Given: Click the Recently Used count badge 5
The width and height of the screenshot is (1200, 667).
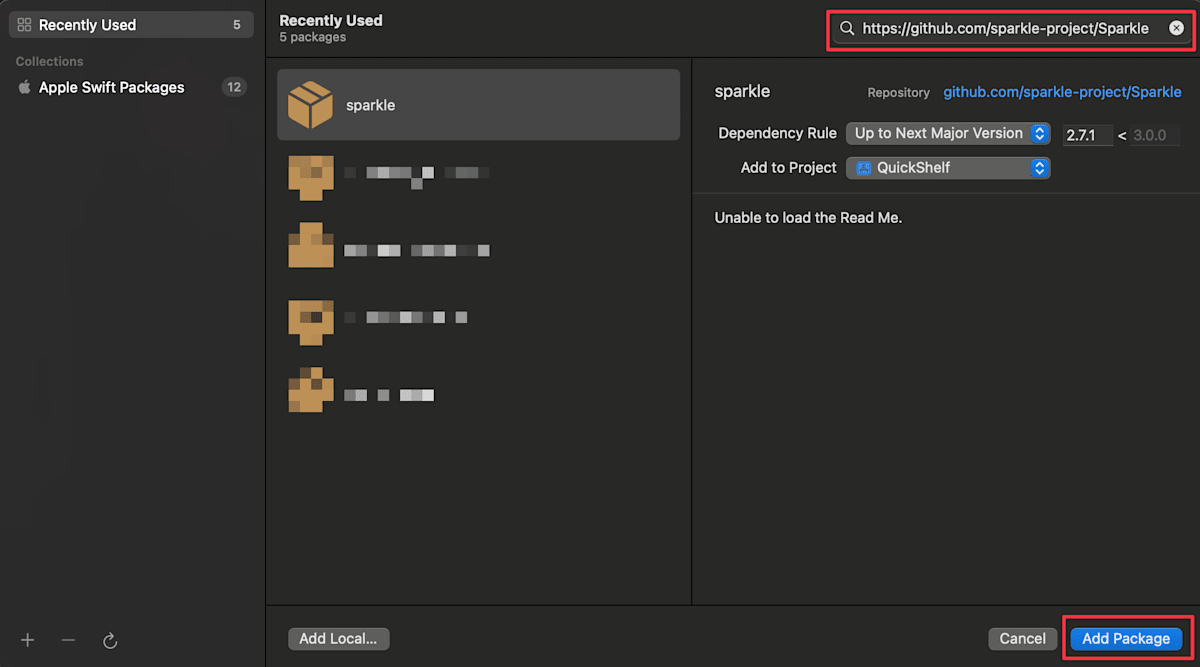Looking at the screenshot, I should pos(237,25).
